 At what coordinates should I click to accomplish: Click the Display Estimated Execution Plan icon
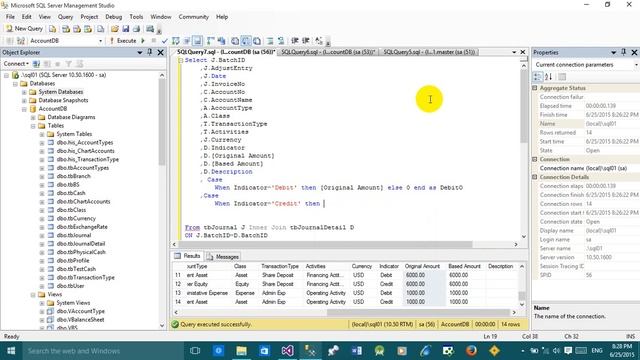[x=176, y=41]
